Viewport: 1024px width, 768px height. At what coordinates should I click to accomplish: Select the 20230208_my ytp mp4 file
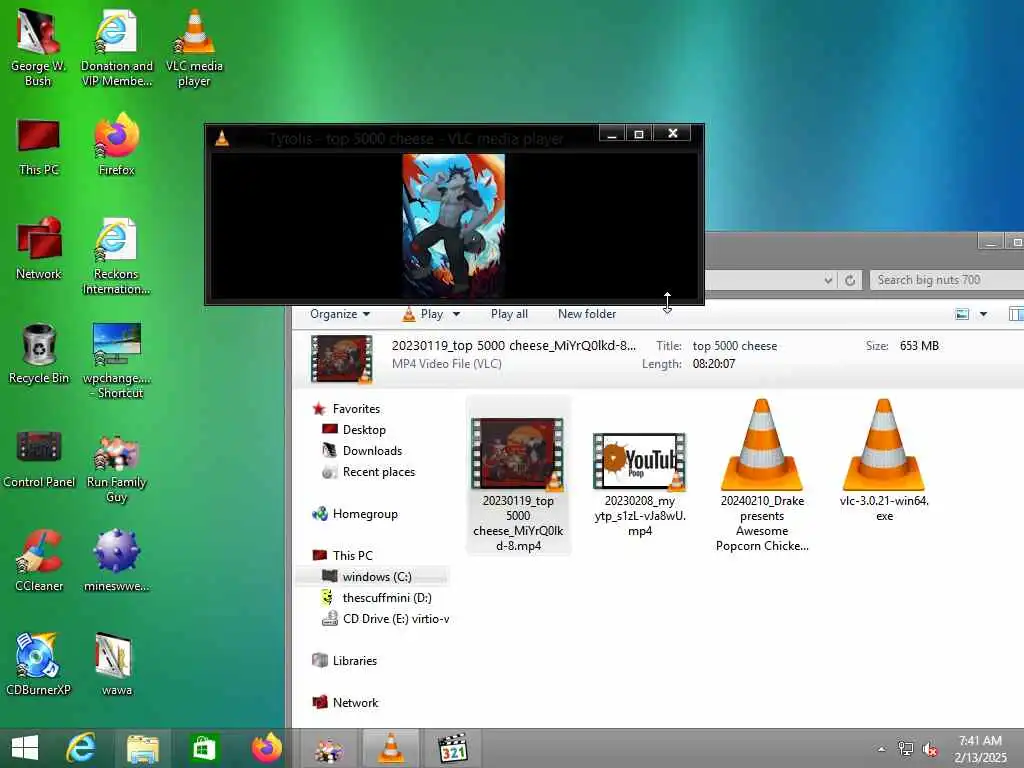[x=640, y=483]
